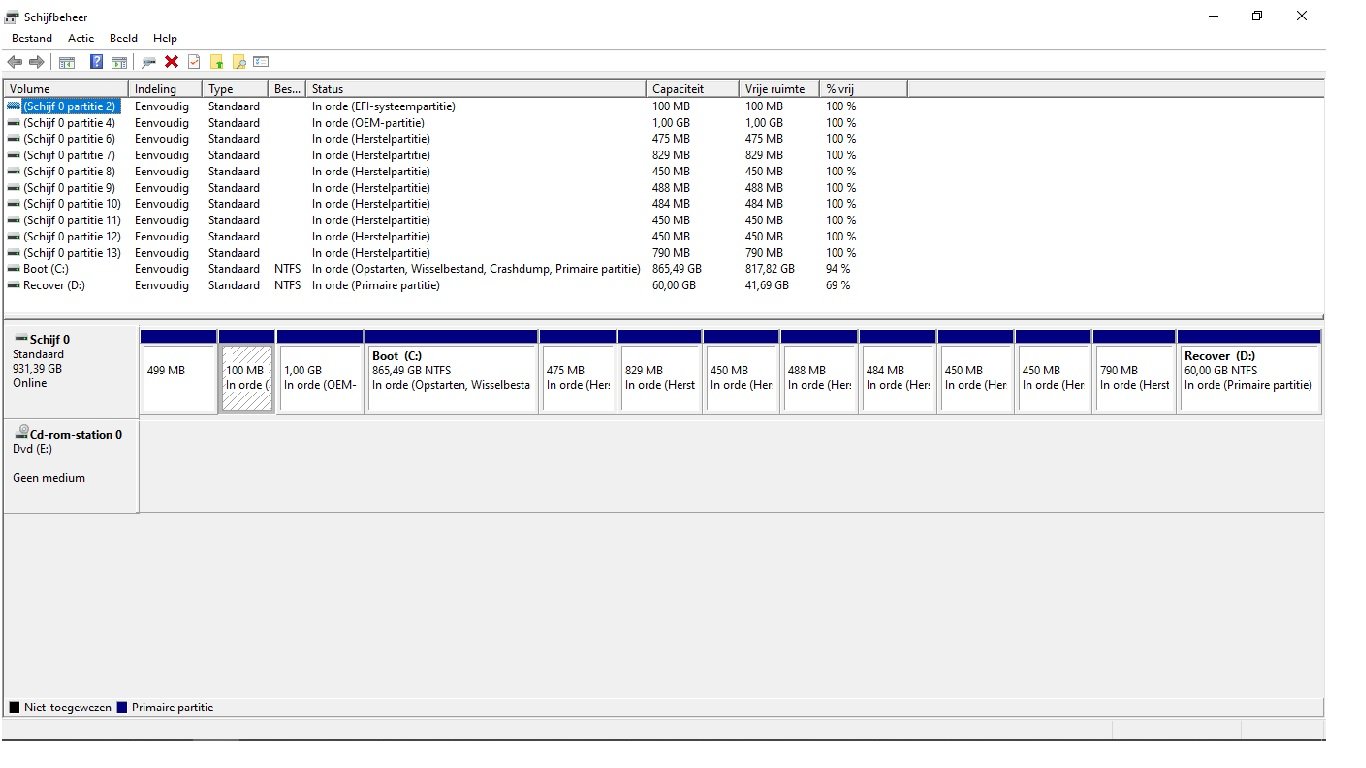Click the properties checkmark page icon

[194, 62]
